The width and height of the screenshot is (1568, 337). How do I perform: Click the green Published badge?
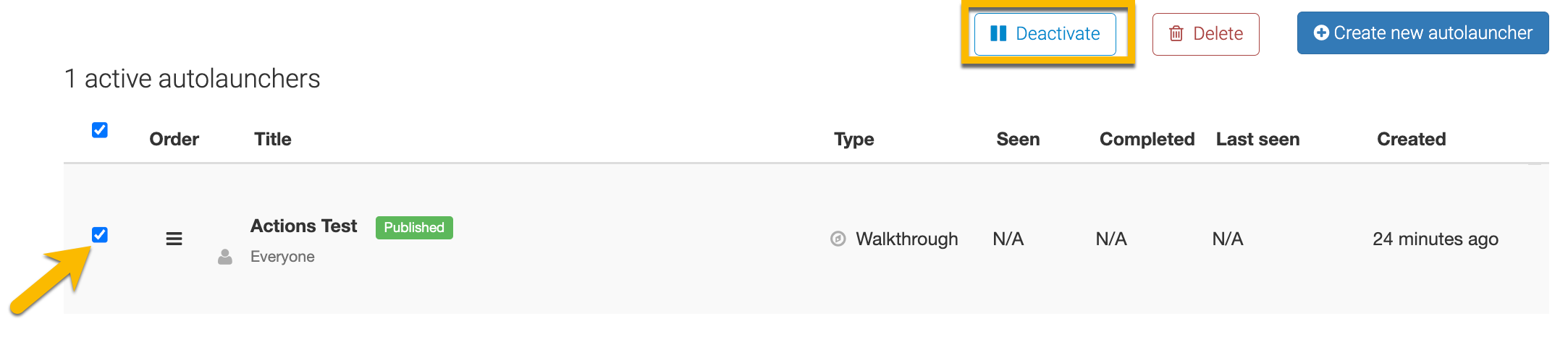pos(414,228)
